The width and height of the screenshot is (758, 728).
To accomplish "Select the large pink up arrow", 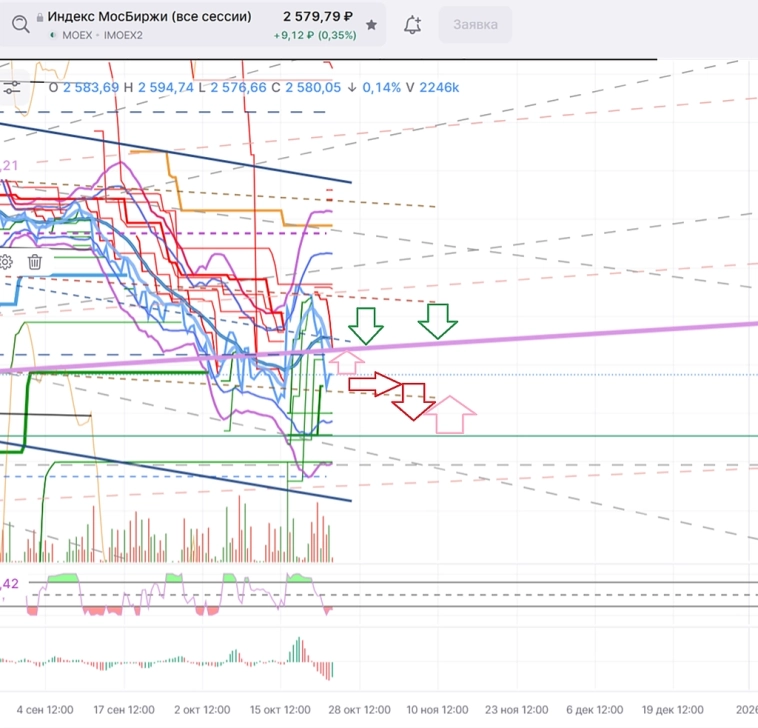I will 454,413.
